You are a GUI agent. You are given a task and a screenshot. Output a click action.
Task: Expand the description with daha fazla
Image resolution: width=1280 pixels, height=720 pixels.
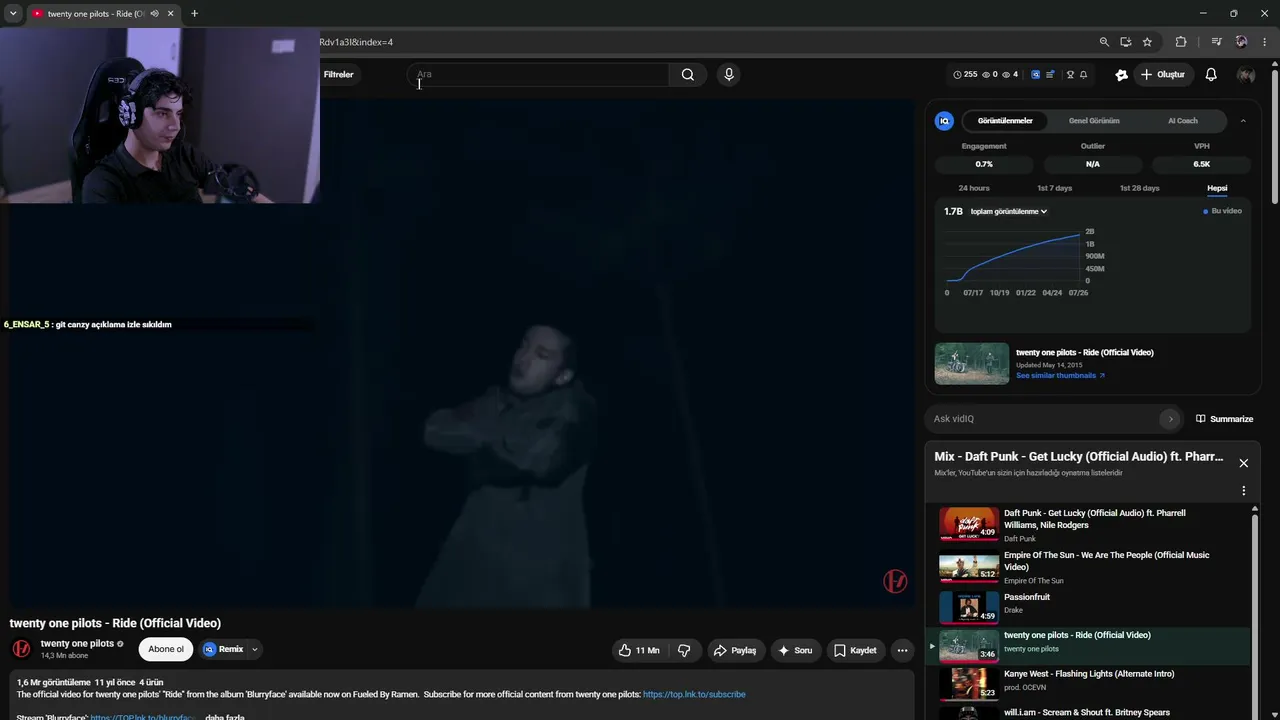pyautogui.click(x=225, y=716)
